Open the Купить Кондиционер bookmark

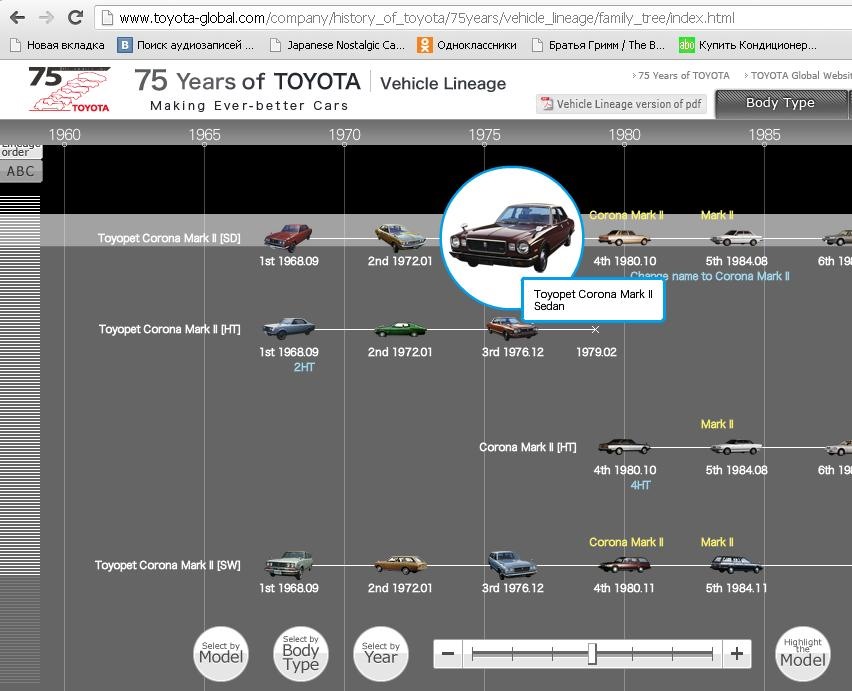748,45
